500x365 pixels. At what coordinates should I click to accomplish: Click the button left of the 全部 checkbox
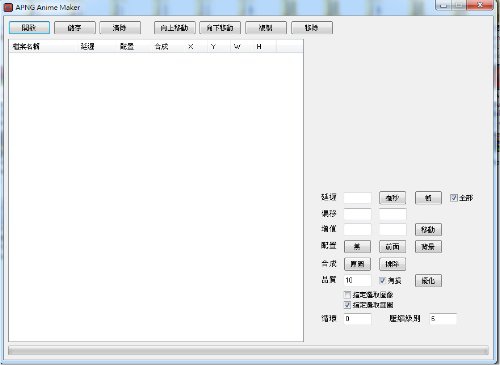click(x=428, y=198)
